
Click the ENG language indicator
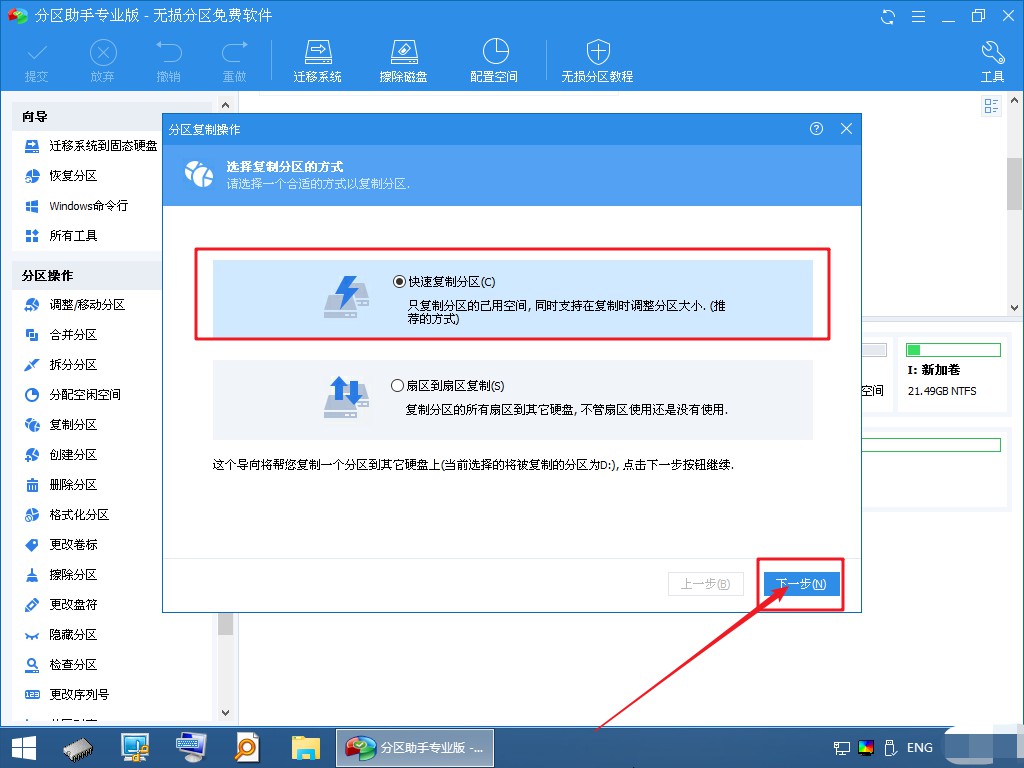920,748
